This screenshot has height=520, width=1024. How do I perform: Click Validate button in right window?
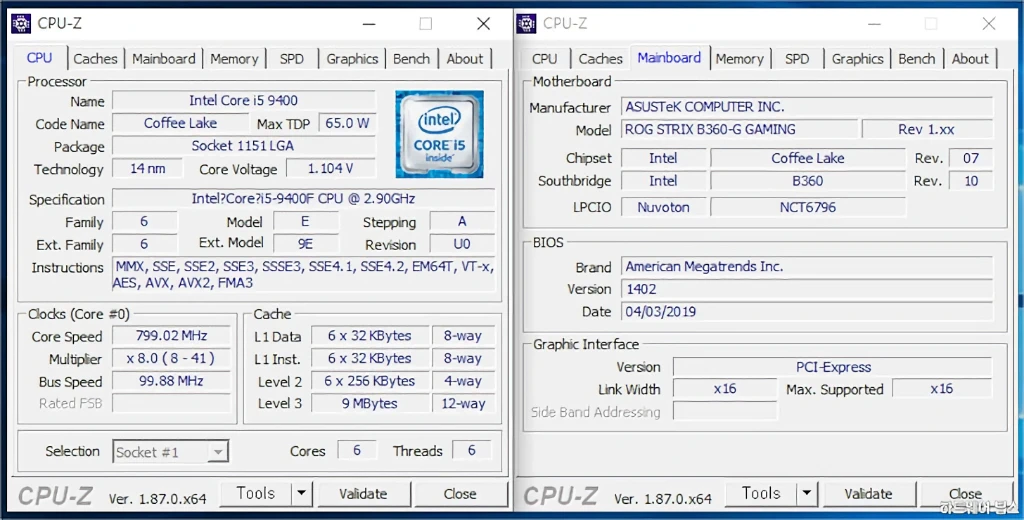pyautogui.click(x=869, y=494)
